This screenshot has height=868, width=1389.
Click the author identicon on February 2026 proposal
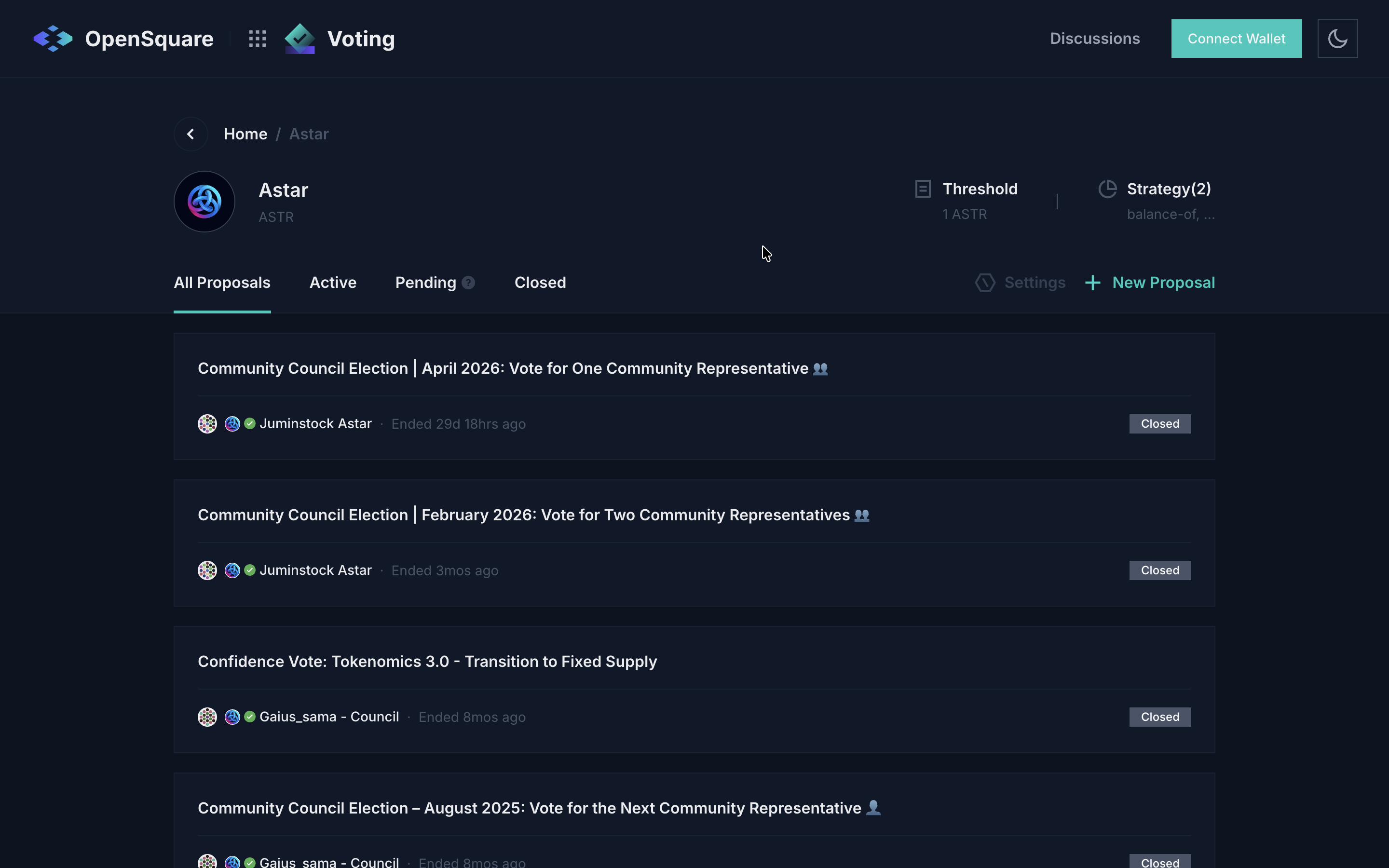(207, 570)
